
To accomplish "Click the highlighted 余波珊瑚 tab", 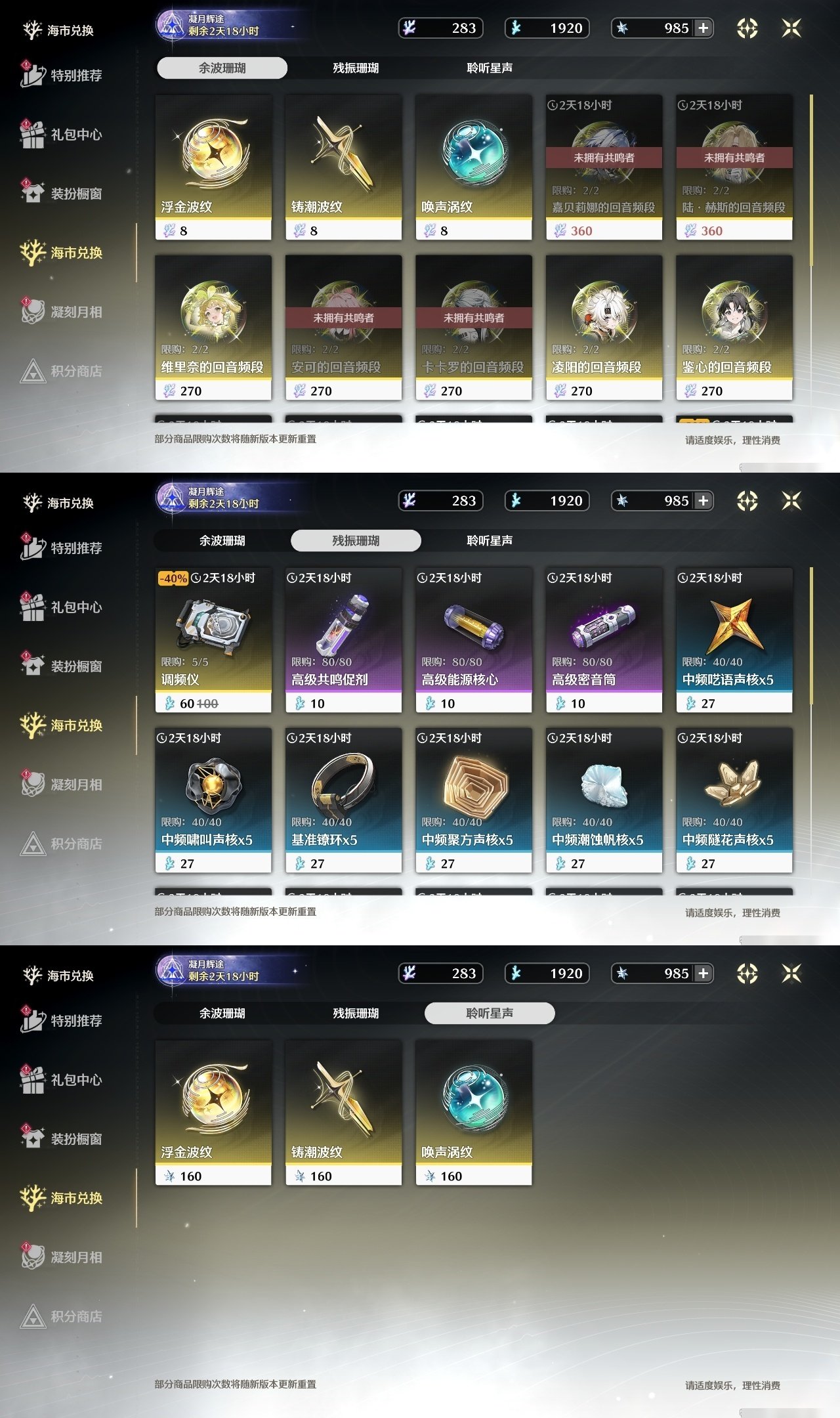I will pos(222,68).
